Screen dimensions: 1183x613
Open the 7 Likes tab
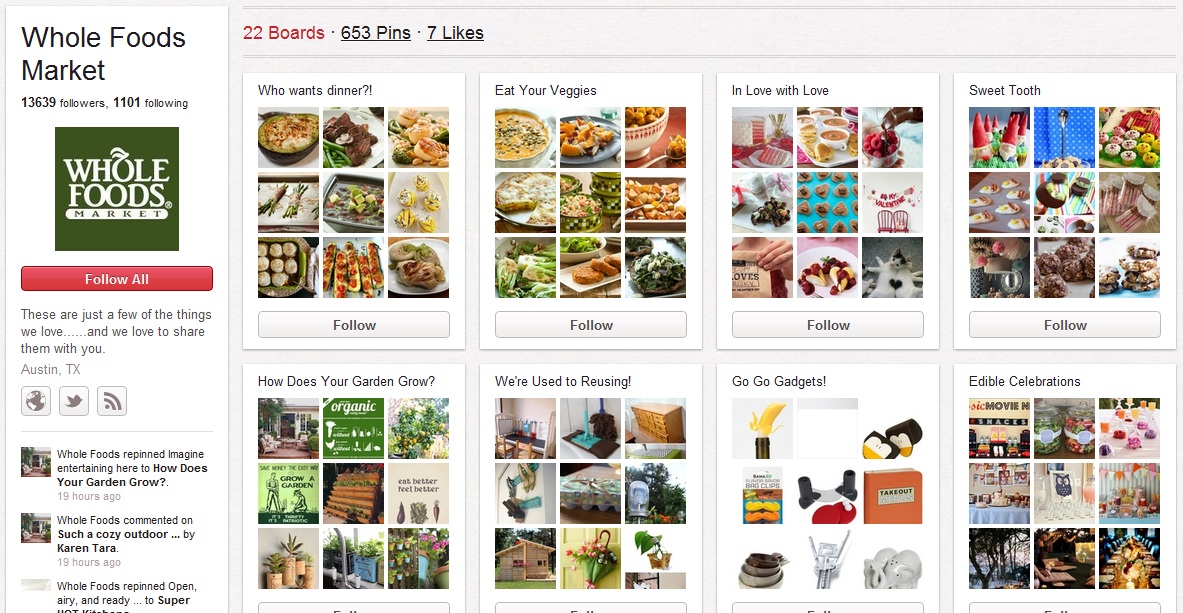click(x=455, y=33)
